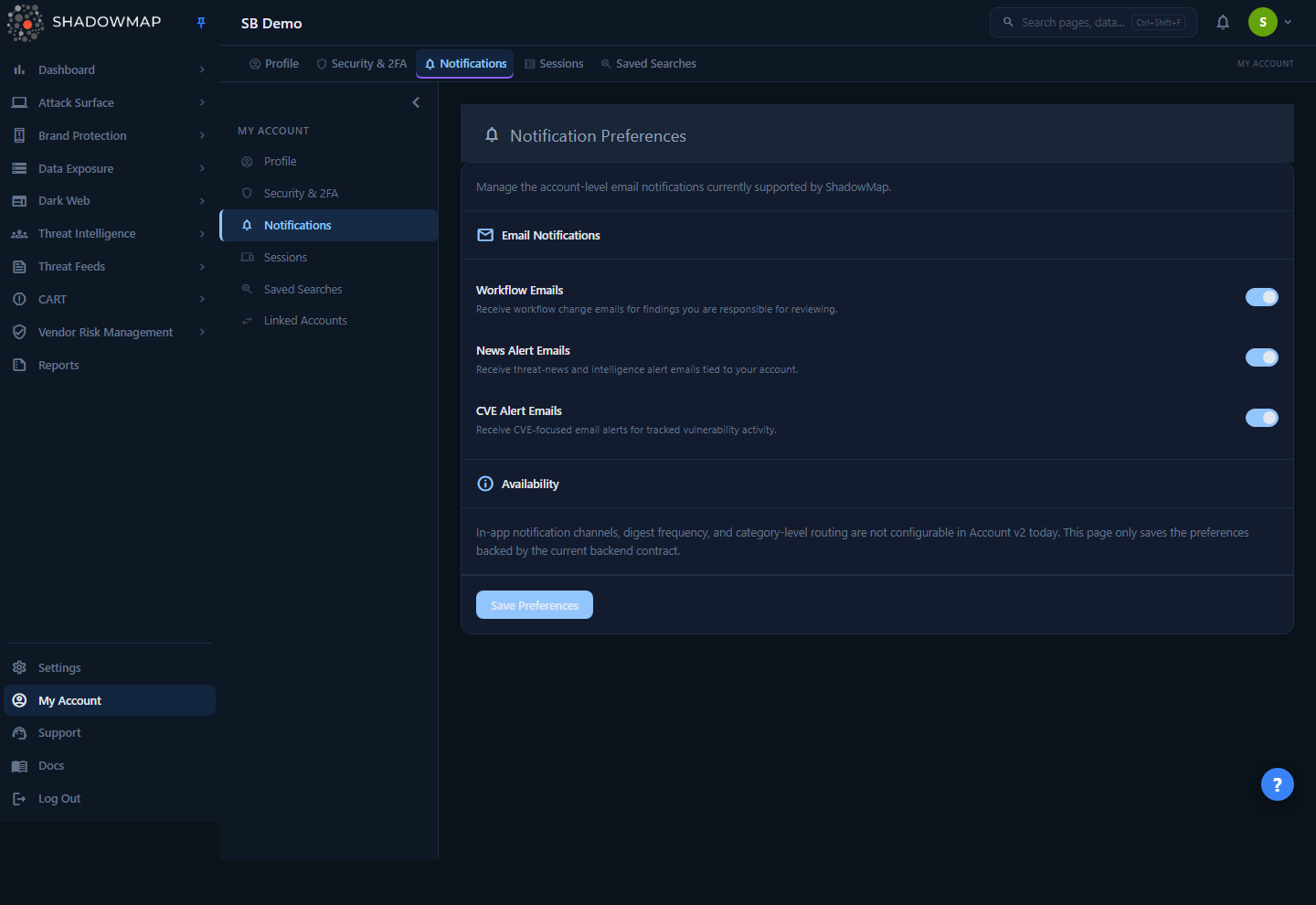1316x905 pixels.
Task: Click the Dark Web icon
Action: [x=19, y=201]
